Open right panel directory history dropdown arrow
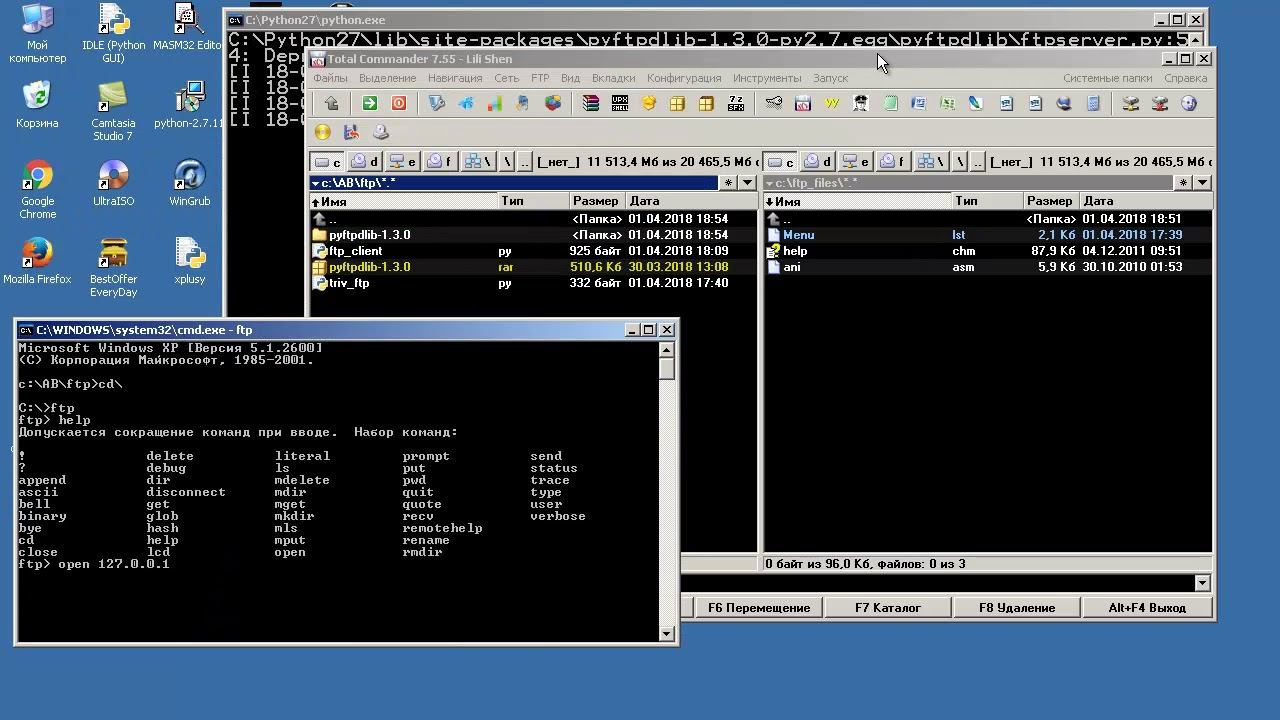This screenshot has width=1280, height=720. click(1202, 183)
